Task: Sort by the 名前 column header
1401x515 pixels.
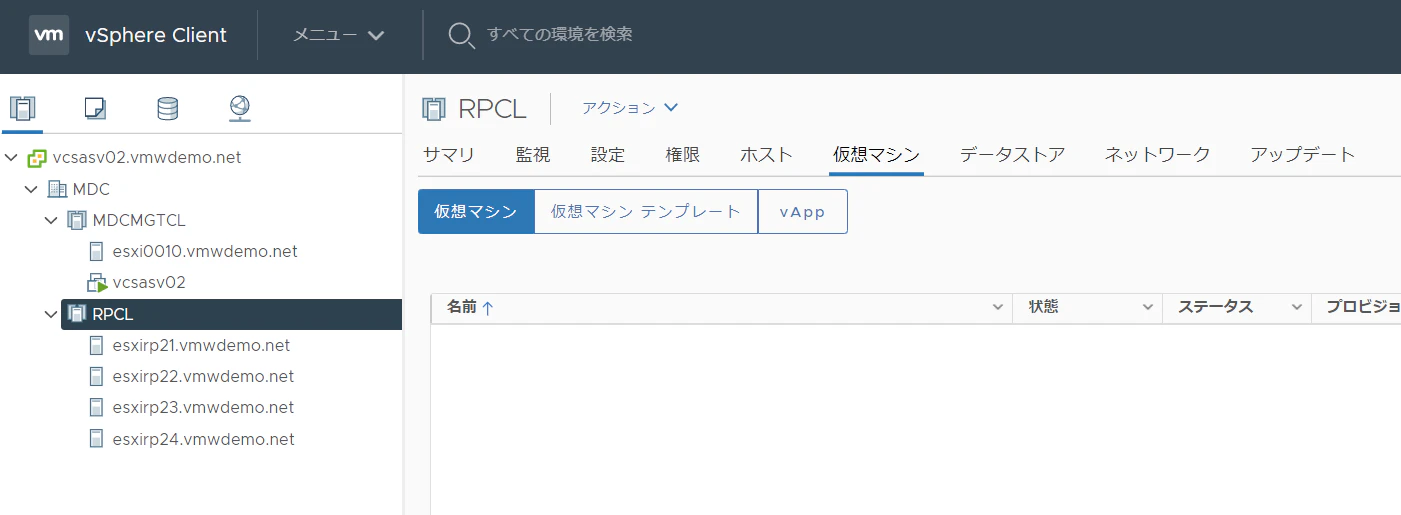Action: [x=461, y=308]
